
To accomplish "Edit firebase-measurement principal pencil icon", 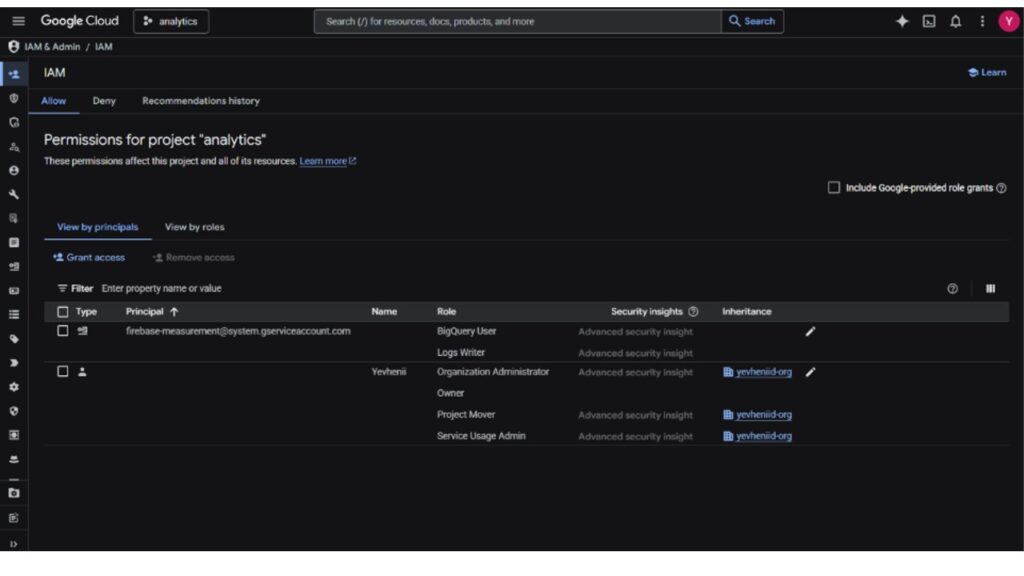I will [810, 332].
